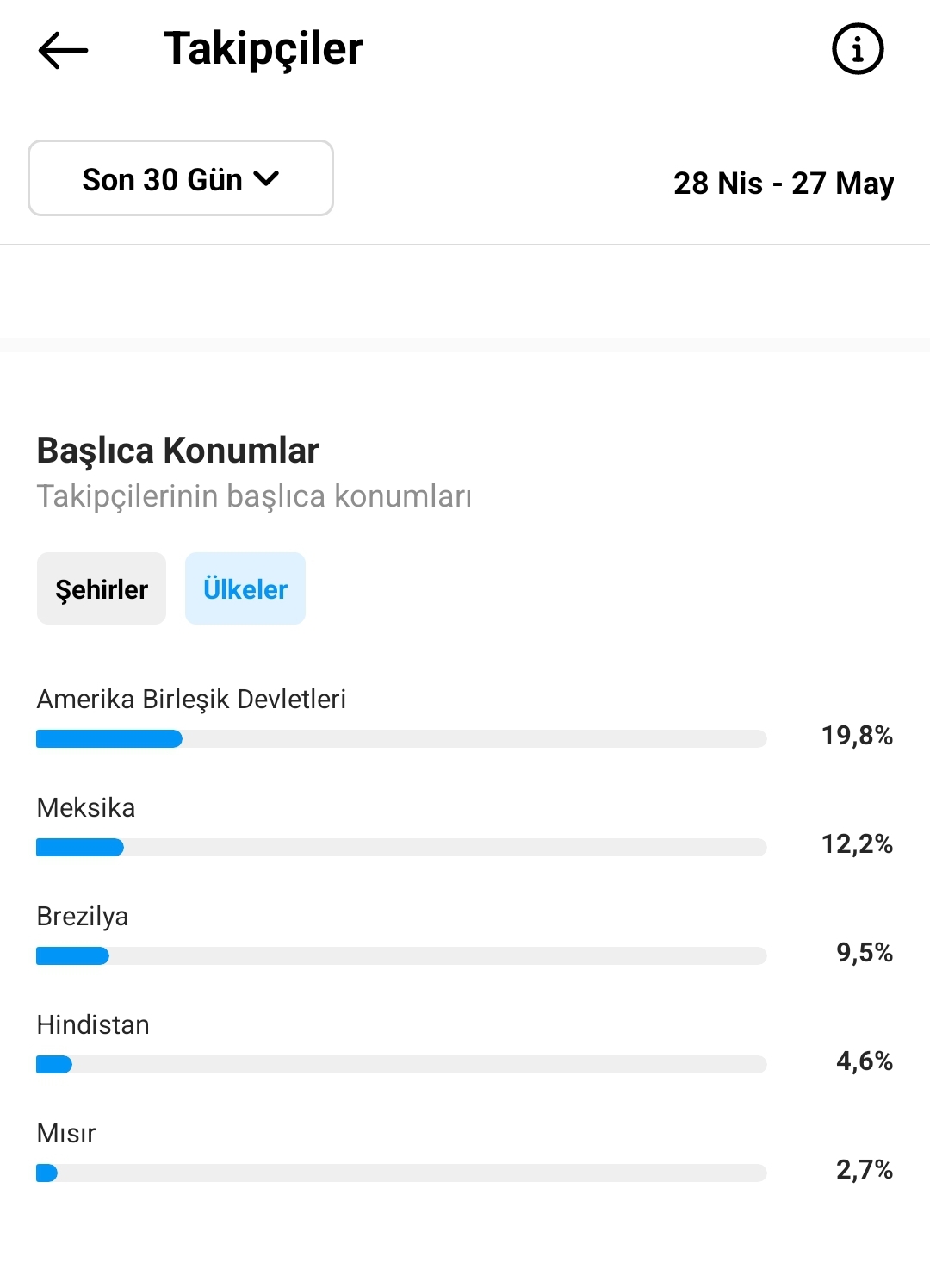The height and width of the screenshot is (1288, 930).
Task: Select the Hindistan country label
Action: point(93,1024)
